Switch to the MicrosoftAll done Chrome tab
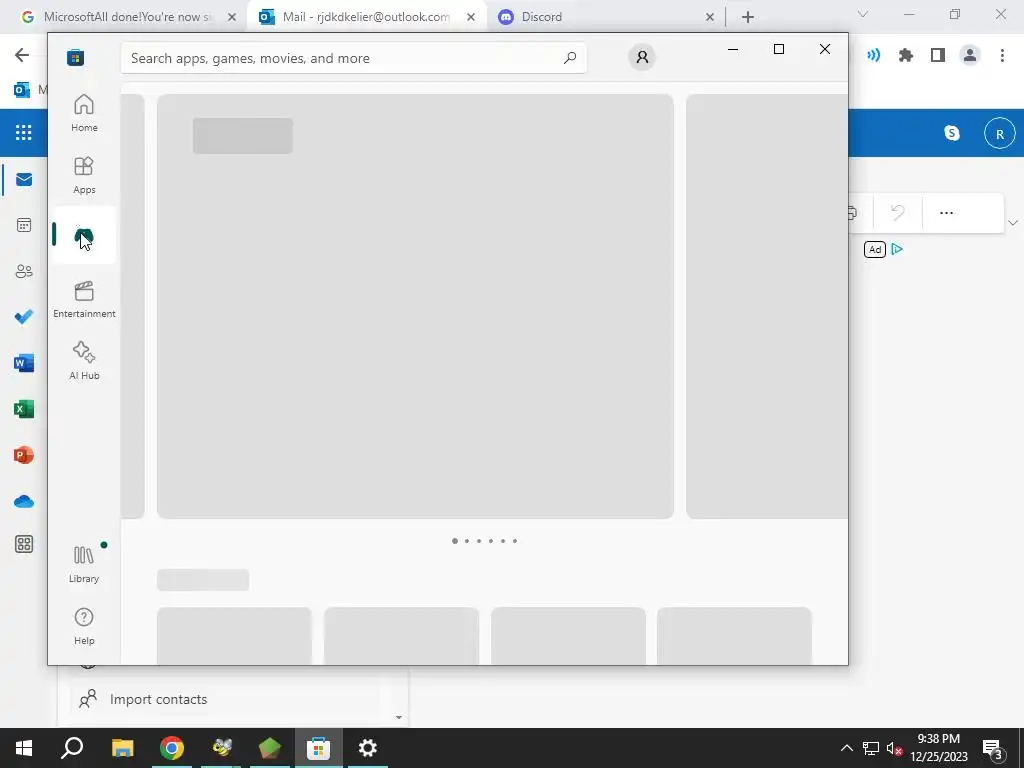This screenshot has width=1024, height=768. [127, 17]
